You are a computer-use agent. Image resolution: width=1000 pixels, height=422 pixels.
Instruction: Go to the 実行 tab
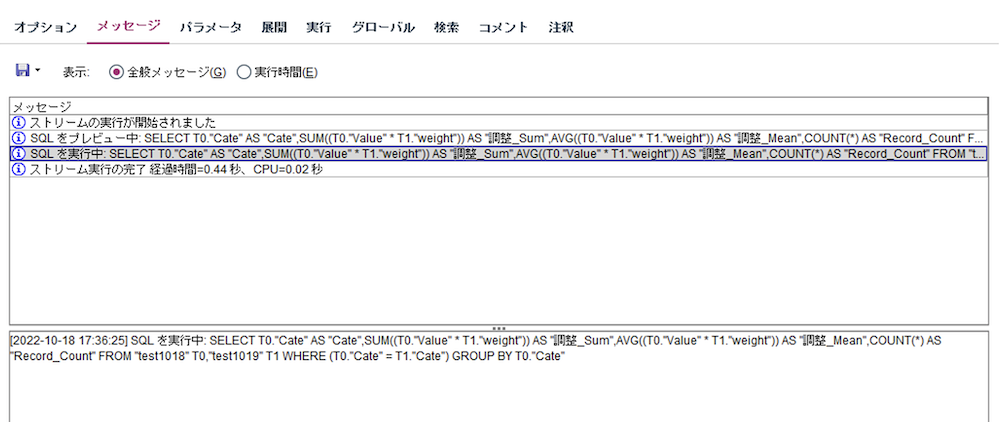318,27
